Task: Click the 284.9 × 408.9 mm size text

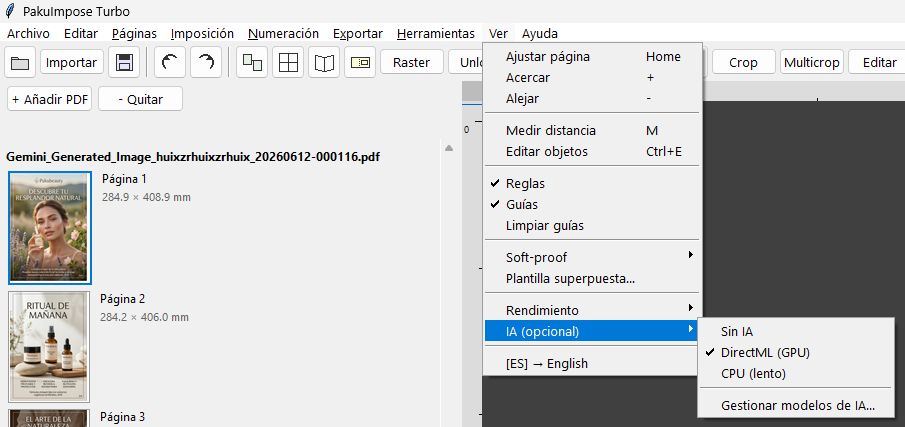Action: click(146, 197)
